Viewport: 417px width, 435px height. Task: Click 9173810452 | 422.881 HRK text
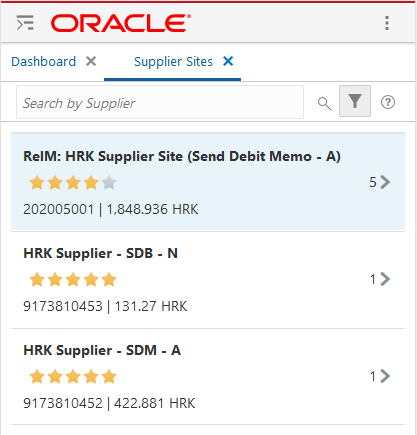coord(109,403)
